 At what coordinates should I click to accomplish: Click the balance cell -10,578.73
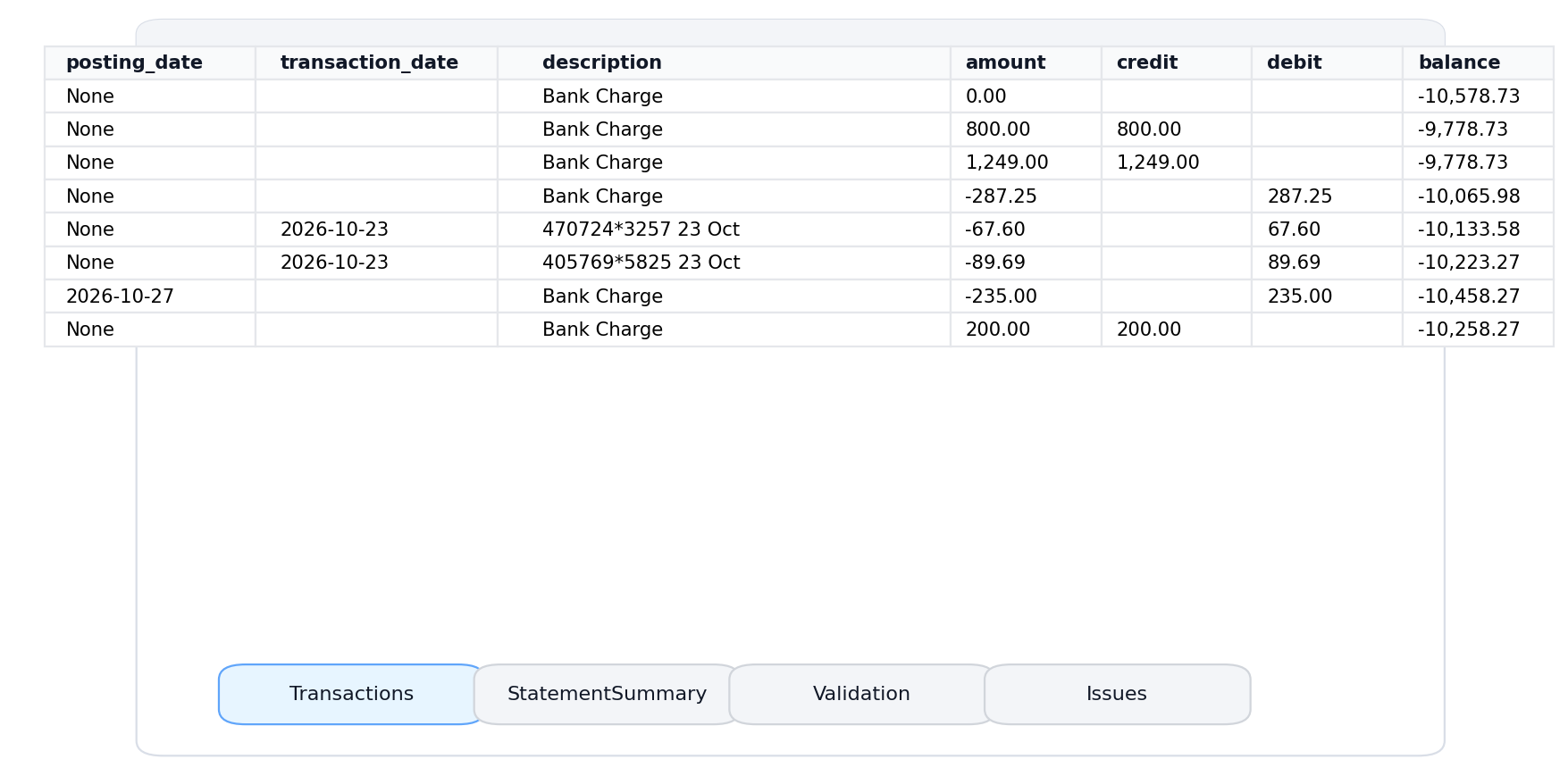tap(1478, 96)
